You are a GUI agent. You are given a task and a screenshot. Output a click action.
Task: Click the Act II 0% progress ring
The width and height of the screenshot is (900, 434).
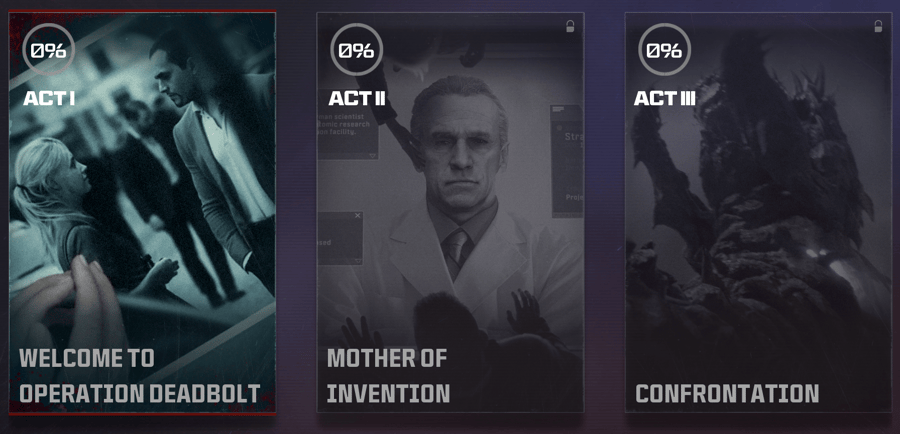[x=356, y=49]
